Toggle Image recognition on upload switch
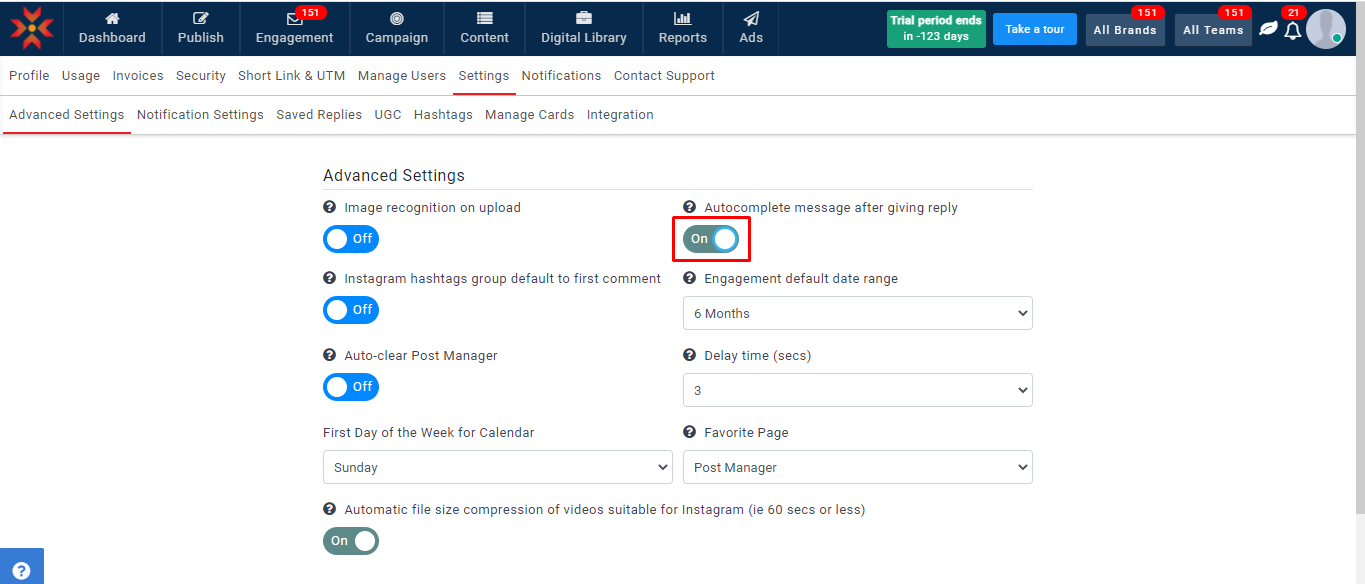The image size is (1365, 584). point(351,239)
